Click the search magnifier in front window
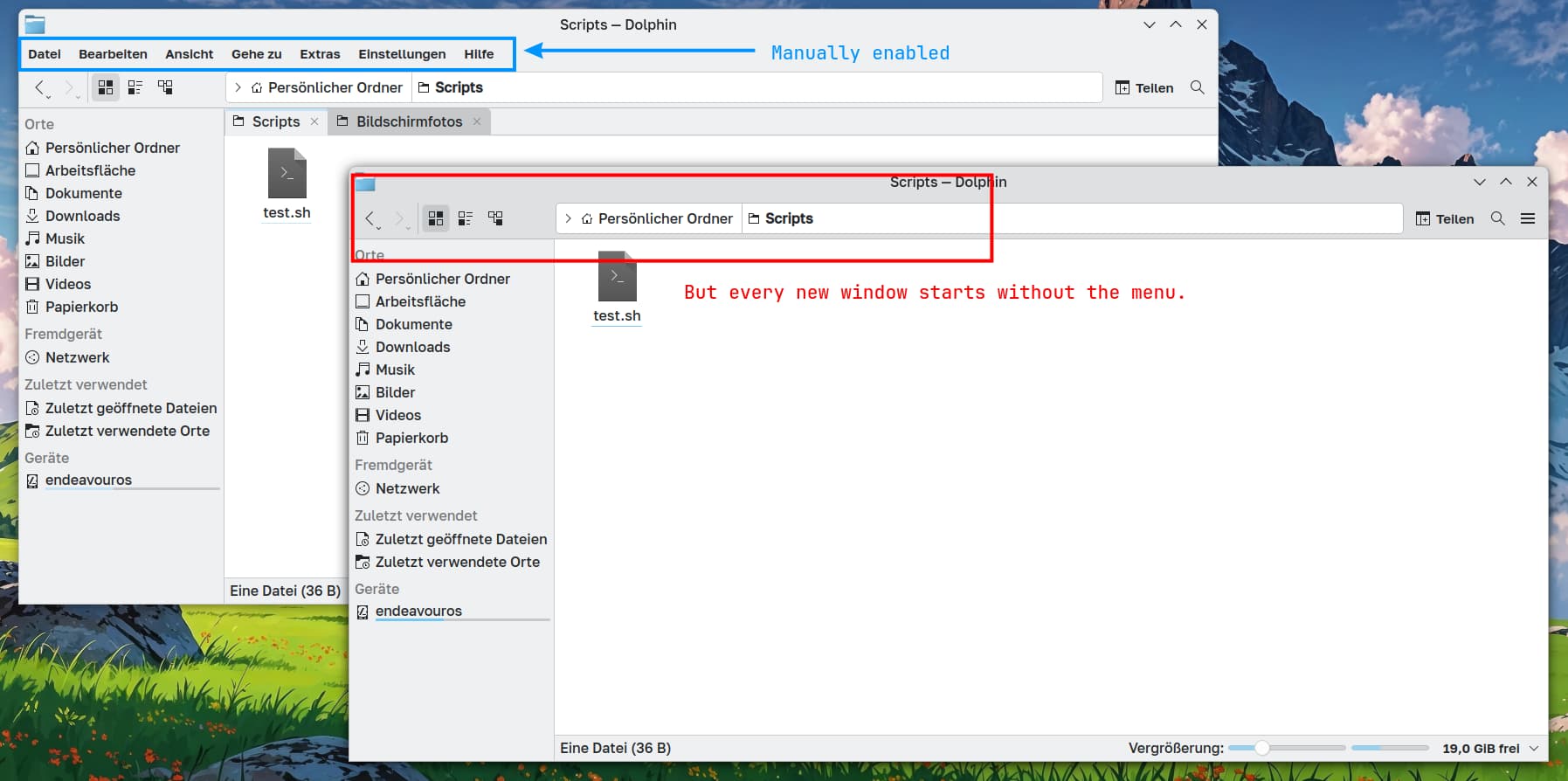Viewport: 1568px width, 781px height. [x=1497, y=218]
